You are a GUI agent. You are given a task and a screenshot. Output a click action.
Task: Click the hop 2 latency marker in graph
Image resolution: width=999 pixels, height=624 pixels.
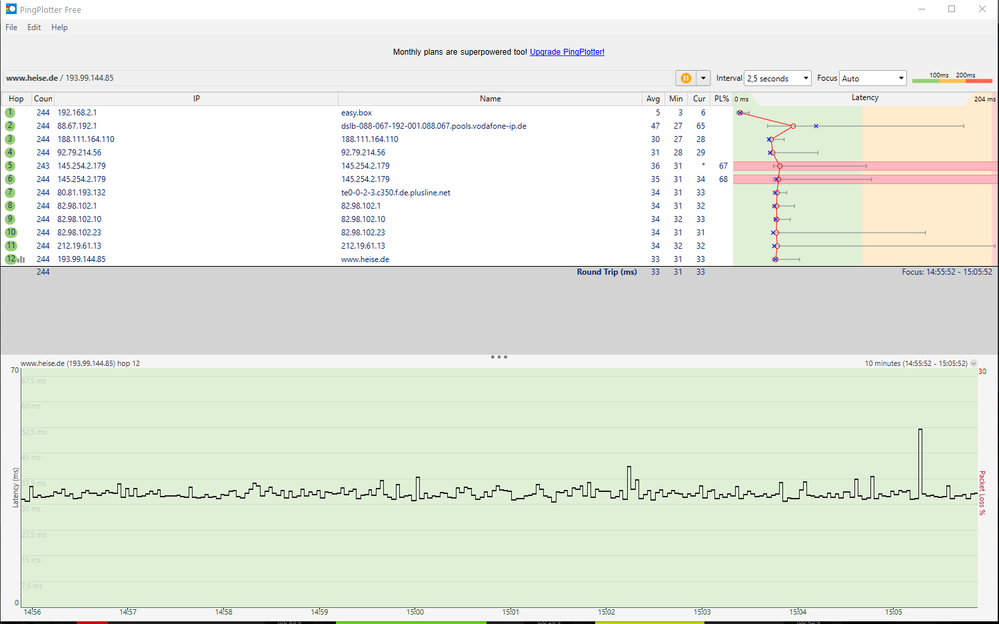[793, 126]
